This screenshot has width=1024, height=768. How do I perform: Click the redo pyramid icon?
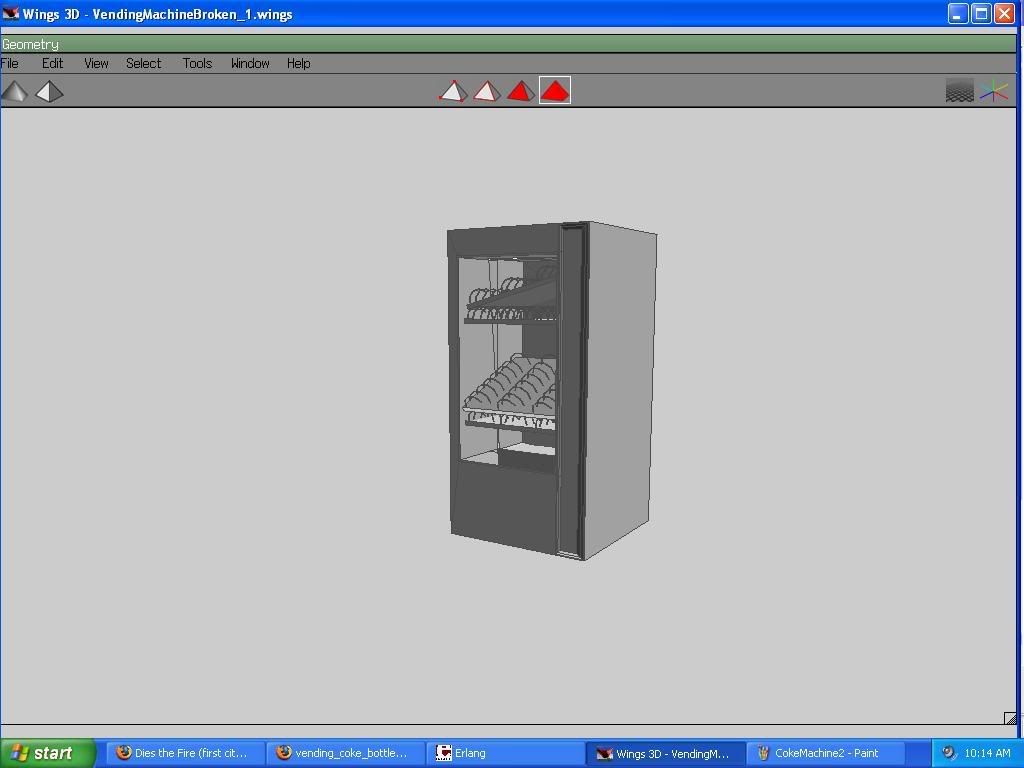pos(49,90)
